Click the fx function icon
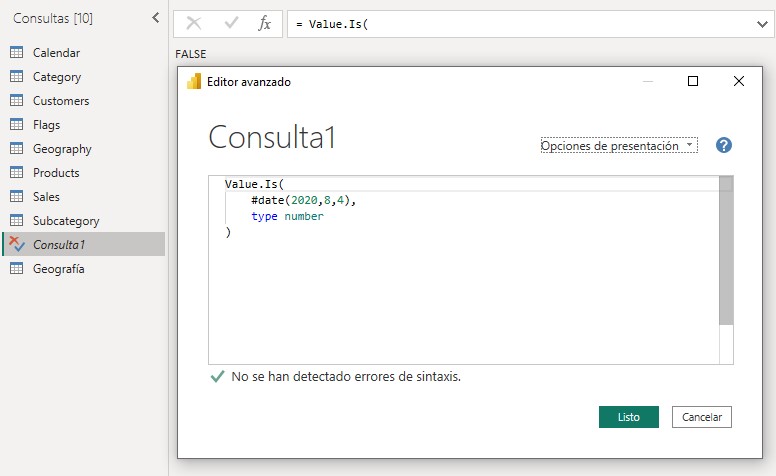Screen dimensions: 776x476 tap(264, 24)
